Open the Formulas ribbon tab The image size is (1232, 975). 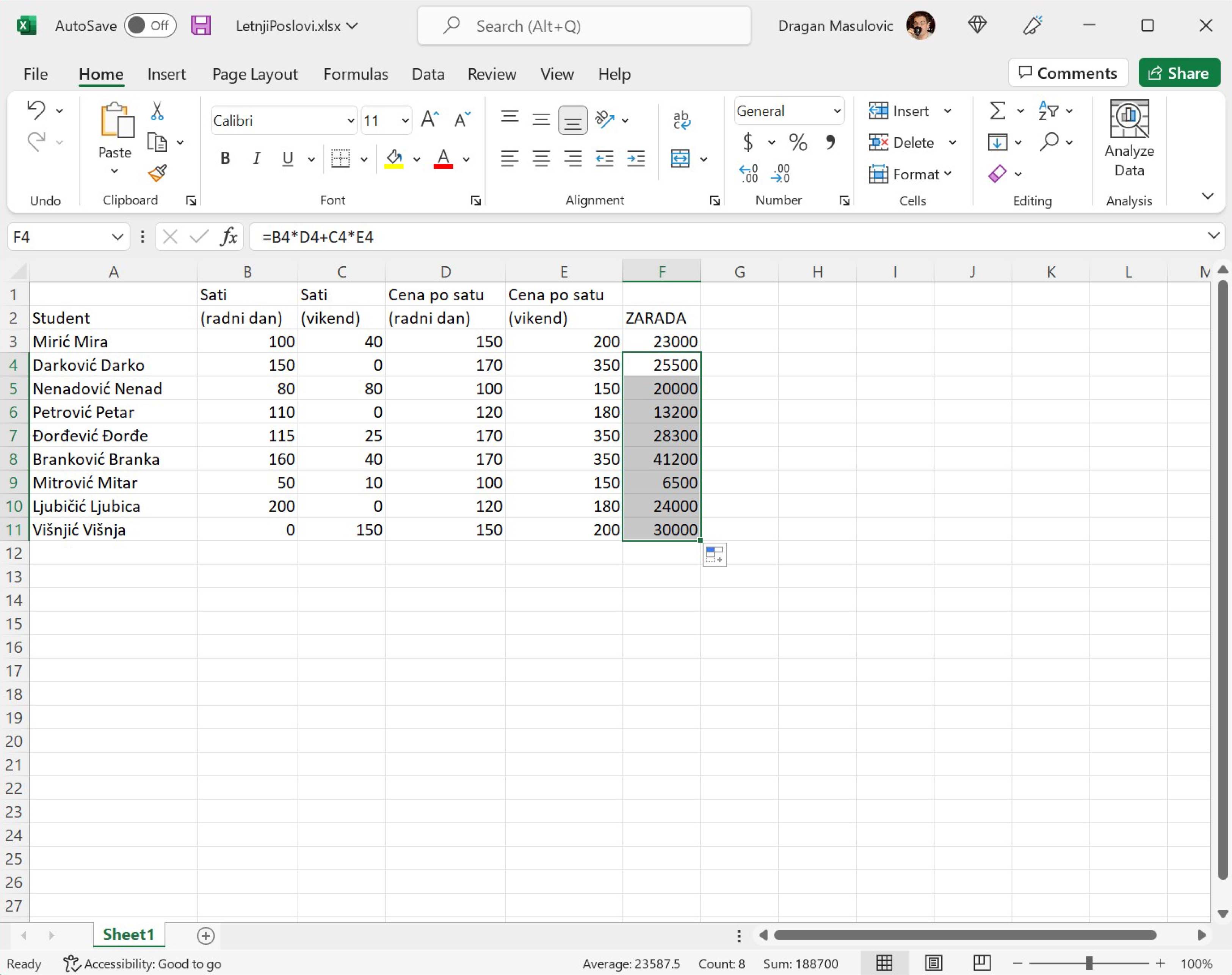[356, 74]
